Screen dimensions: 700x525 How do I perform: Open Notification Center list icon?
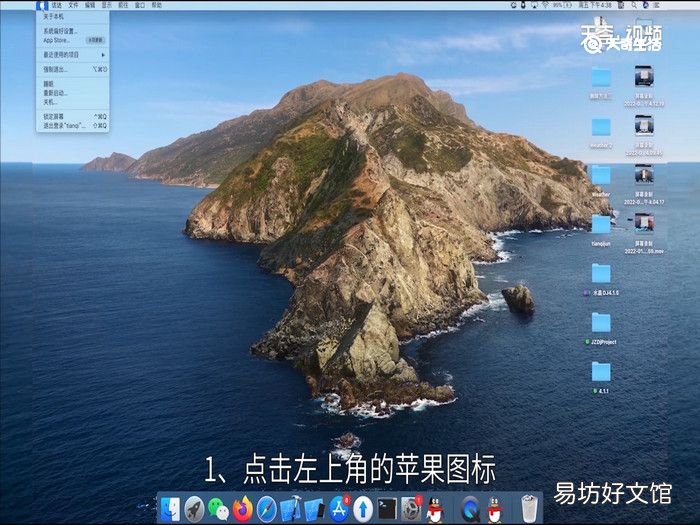click(x=657, y=5)
